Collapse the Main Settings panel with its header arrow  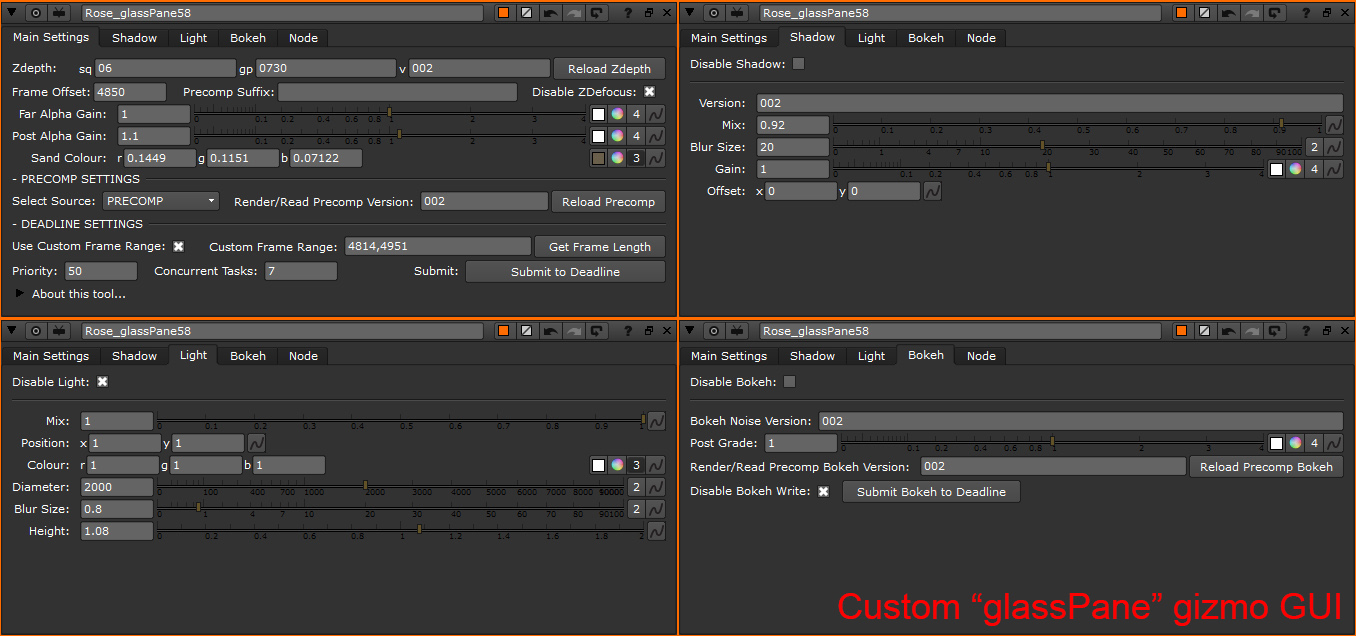pyautogui.click(x=13, y=13)
